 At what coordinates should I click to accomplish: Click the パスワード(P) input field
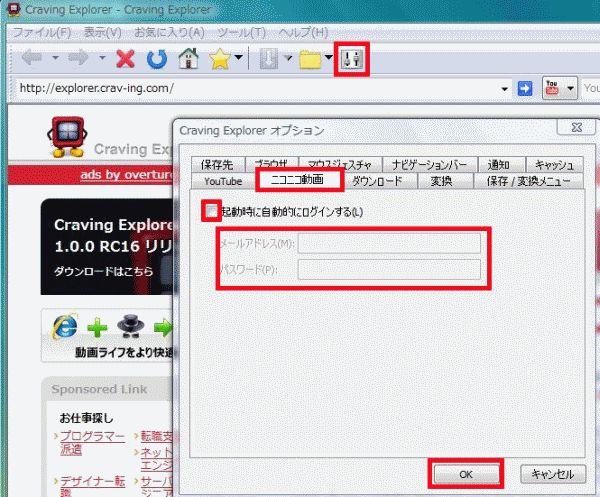coord(389,269)
